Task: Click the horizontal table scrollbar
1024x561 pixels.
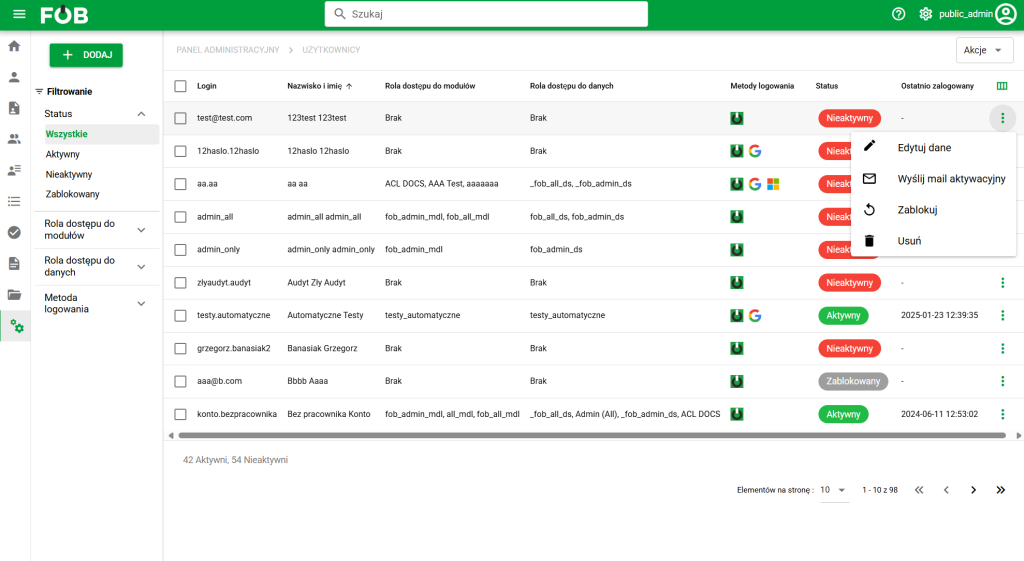Action: click(x=592, y=435)
